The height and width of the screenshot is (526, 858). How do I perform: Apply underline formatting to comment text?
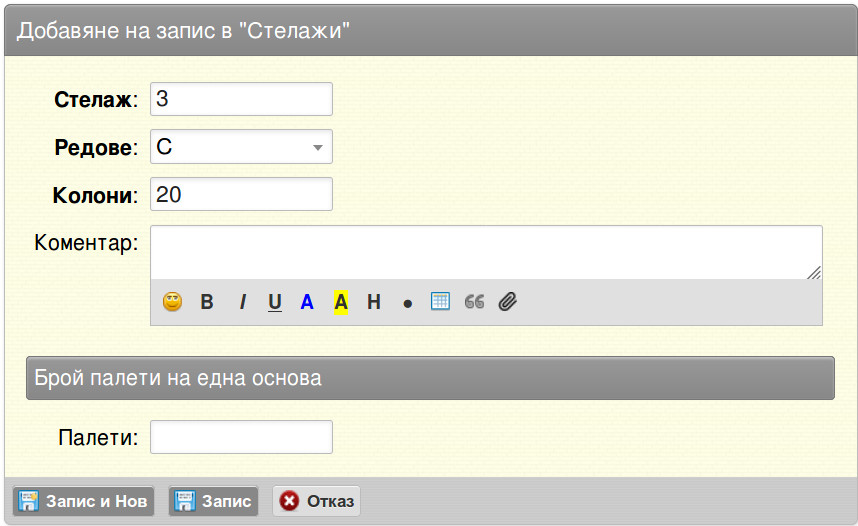click(275, 302)
